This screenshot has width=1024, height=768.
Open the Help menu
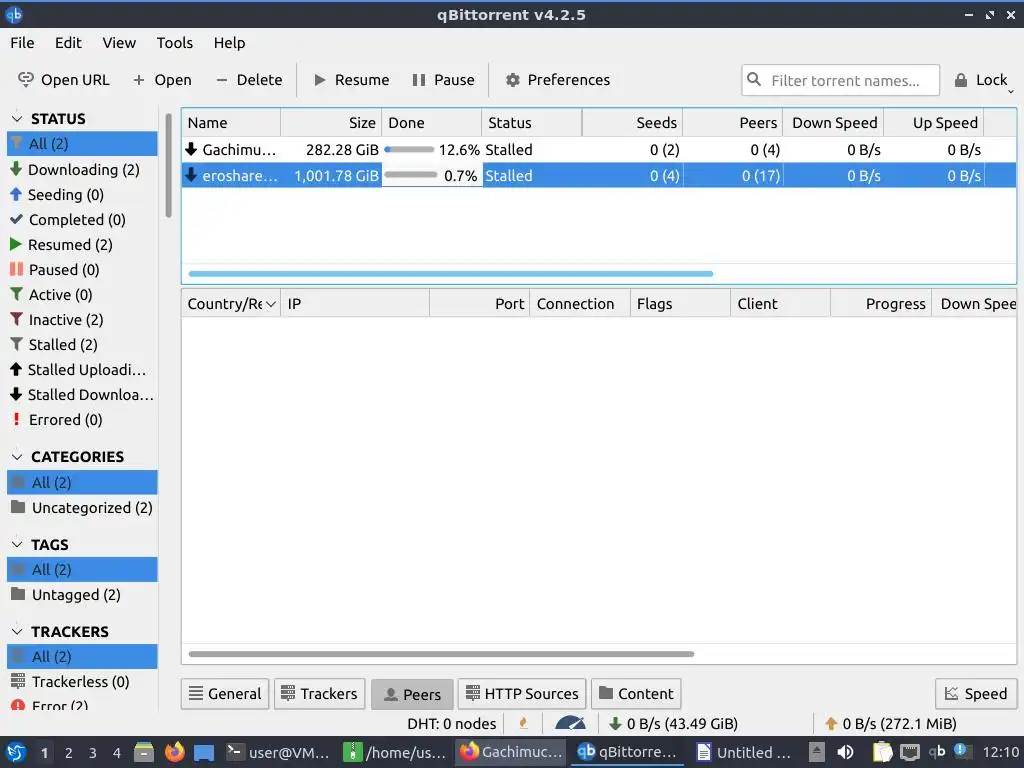(229, 42)
